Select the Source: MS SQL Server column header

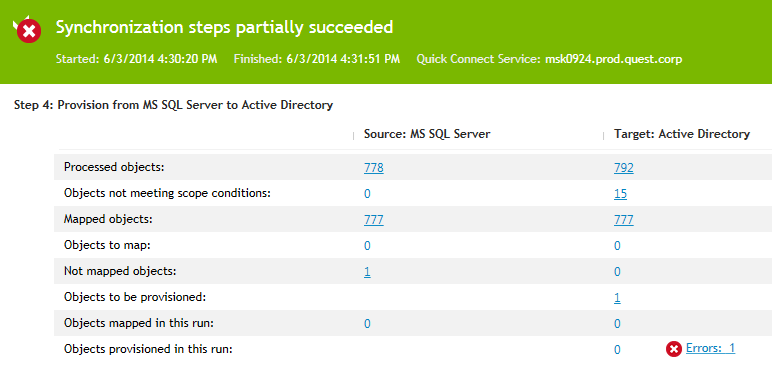click(x=427, y=134)
